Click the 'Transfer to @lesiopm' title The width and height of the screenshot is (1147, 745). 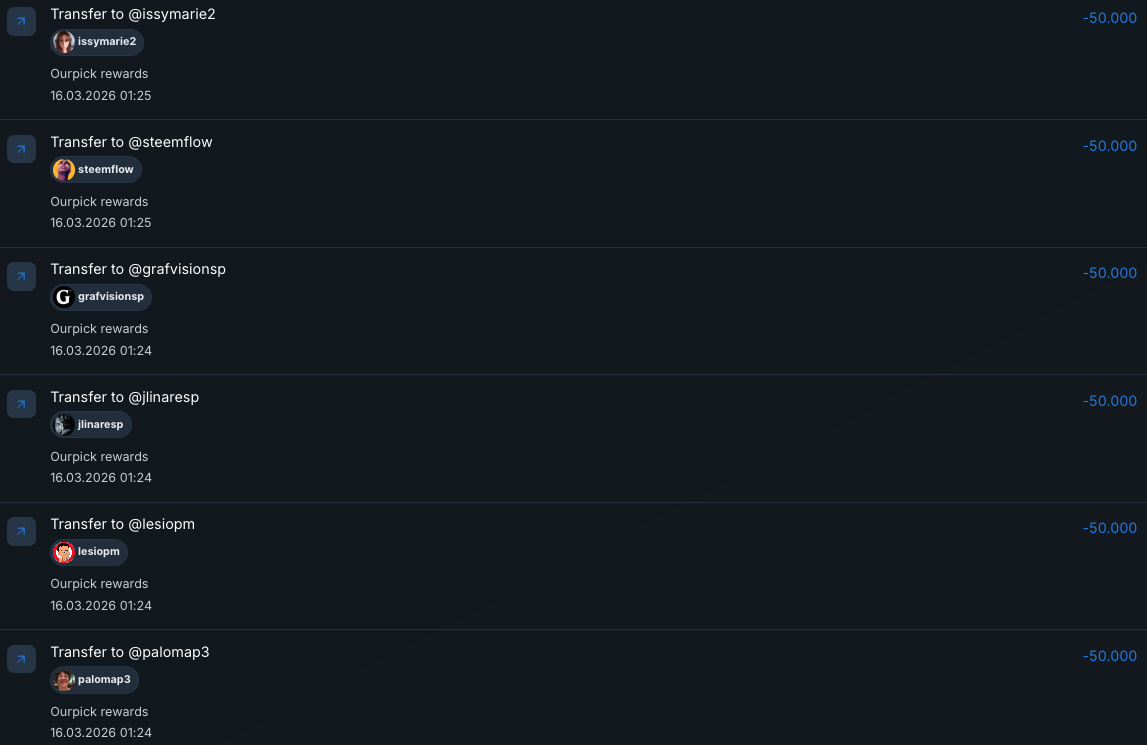tap(123, 524)
